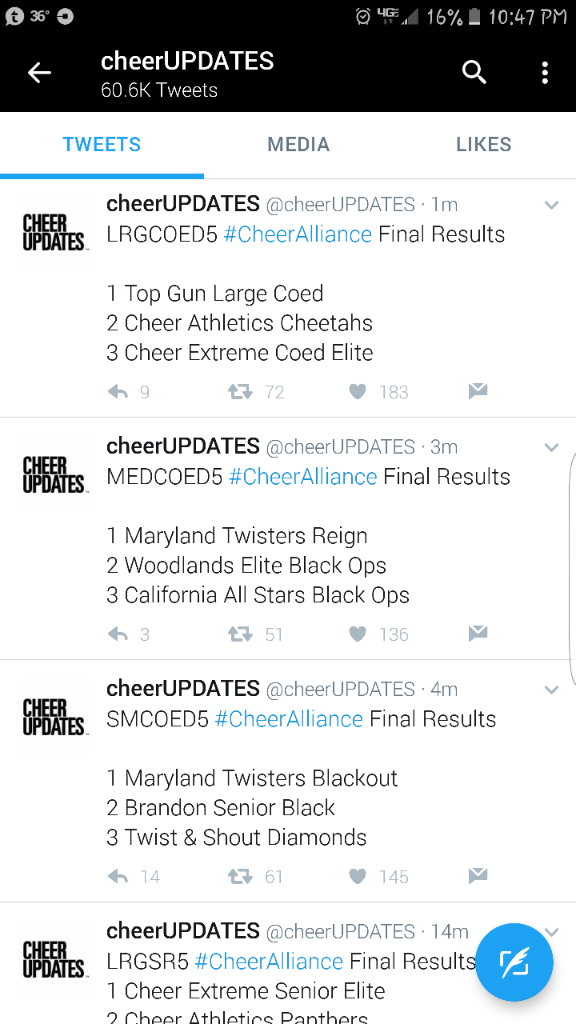
Task: Retweet the LRGCOED5 results tweet
Action: tap(240, 392)
